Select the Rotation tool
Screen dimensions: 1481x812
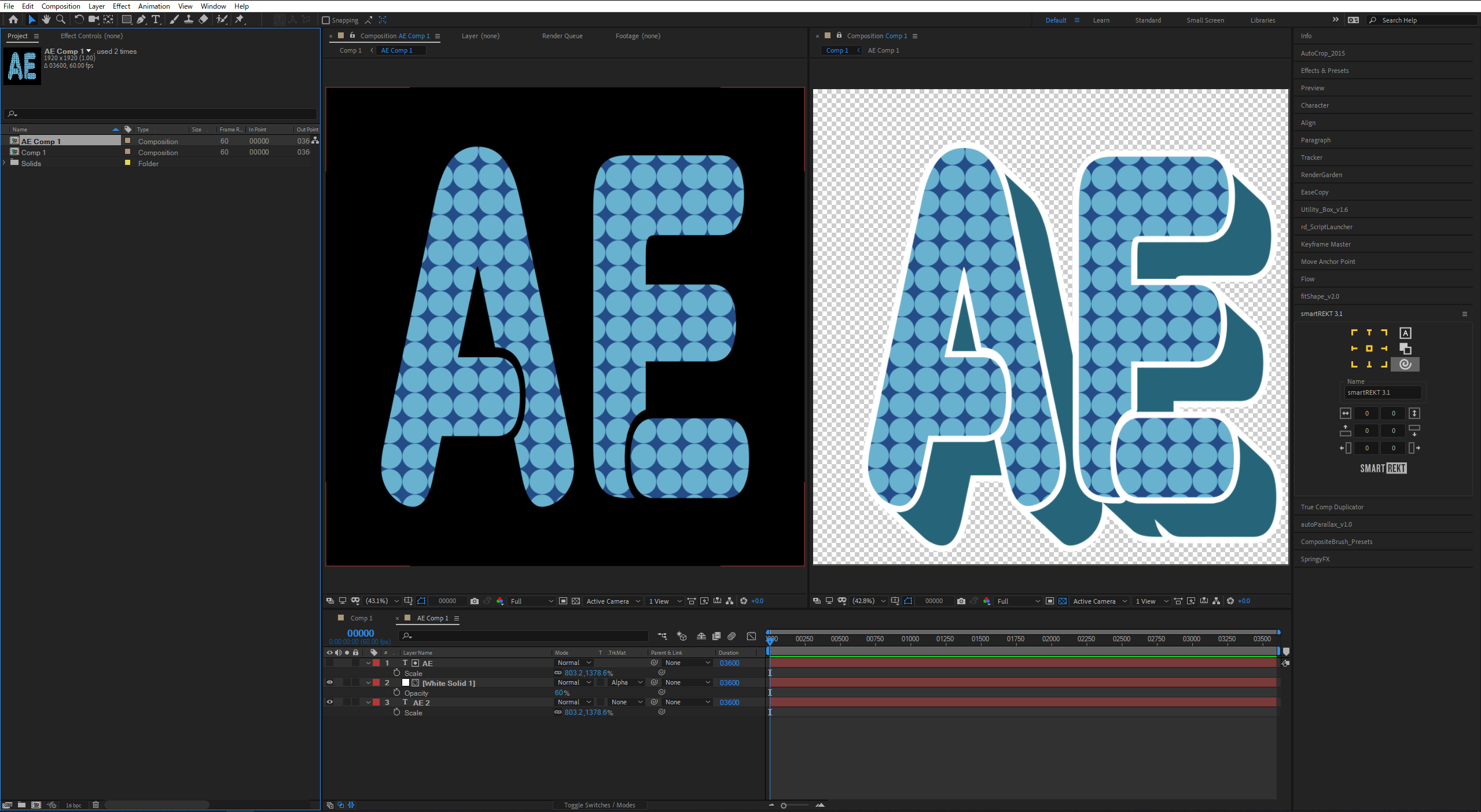point(79,20)
